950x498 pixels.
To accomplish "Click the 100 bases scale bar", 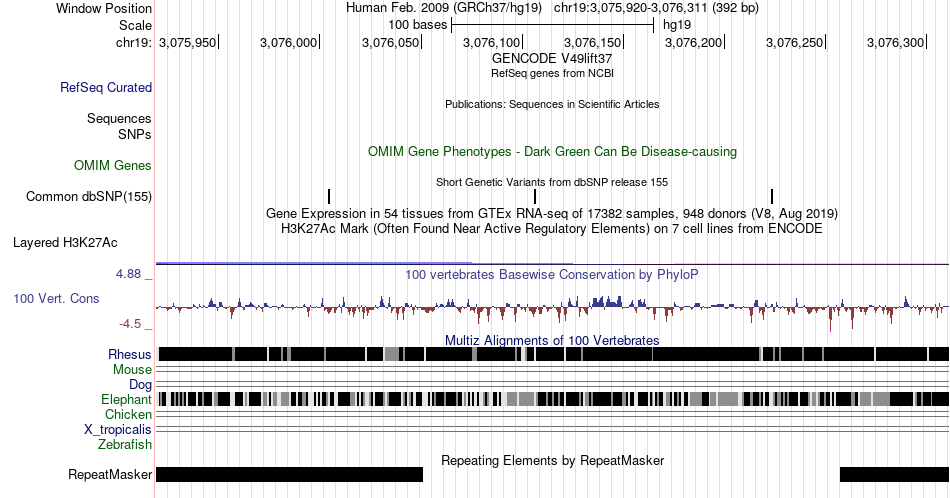I will click(553, 25).
